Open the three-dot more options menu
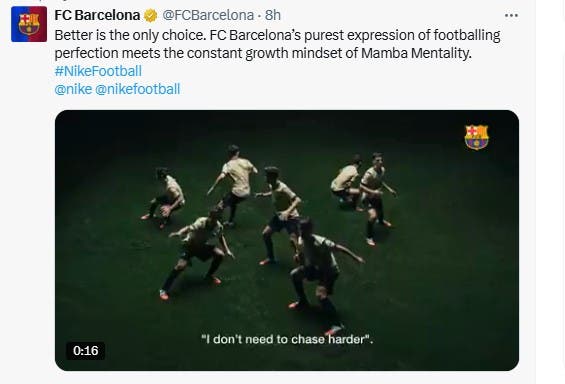Screen dimensions: 565x384 (x=511, y=15)
